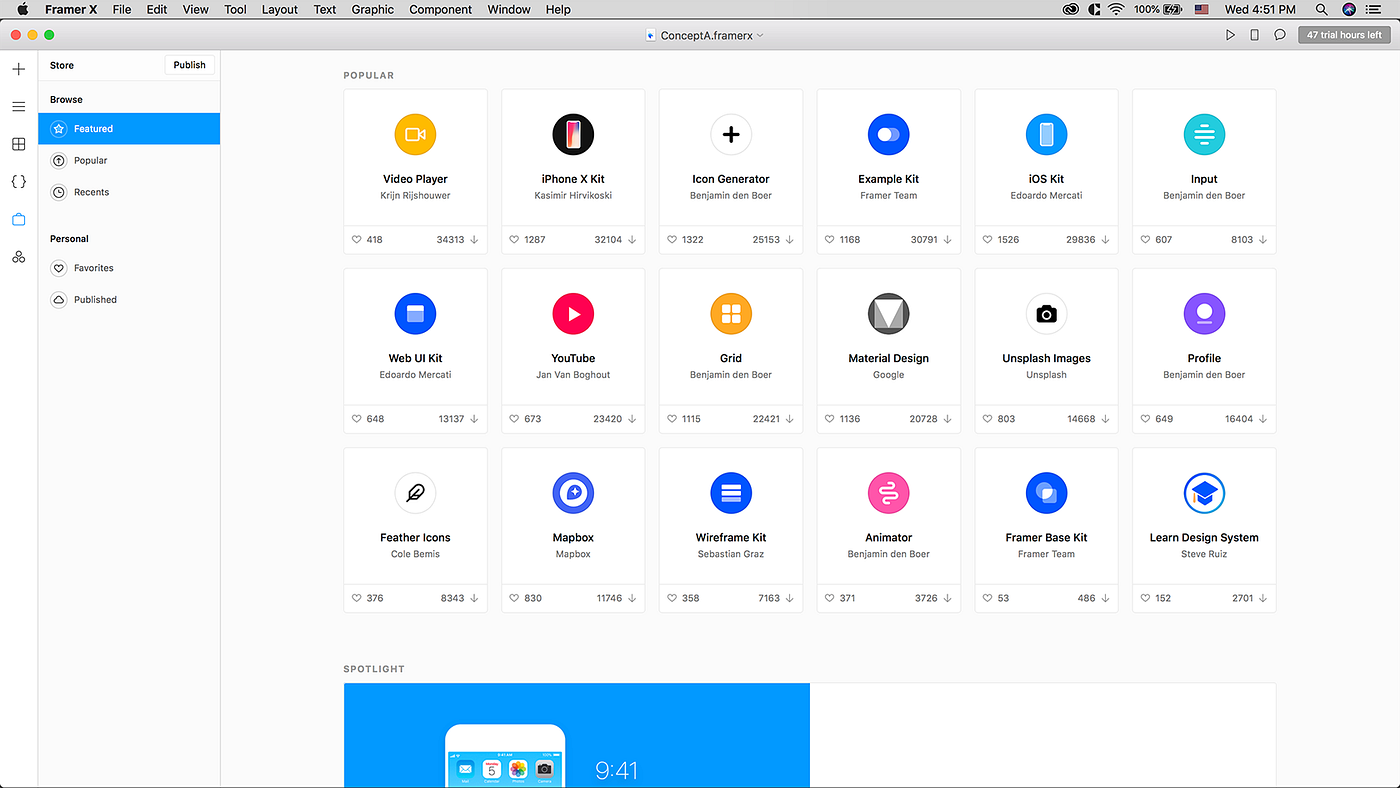Like the Profile package with heart
This screenshot has height=788, width=1400.
[1146, 419]
